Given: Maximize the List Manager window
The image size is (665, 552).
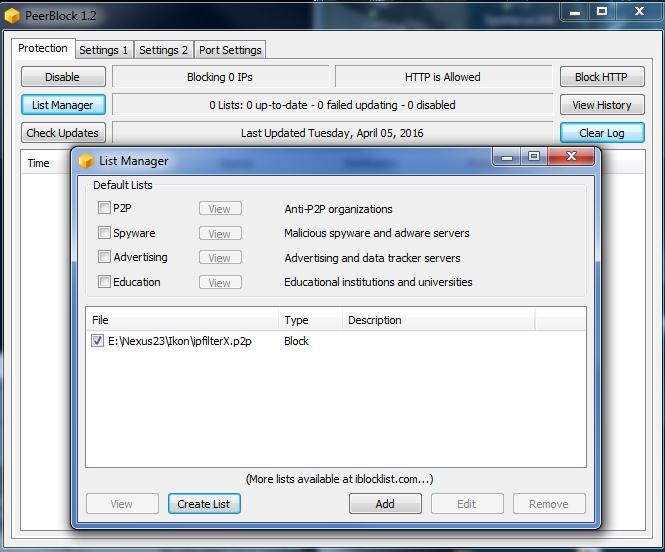Looking at the screenshot, I should coord(534,156).
